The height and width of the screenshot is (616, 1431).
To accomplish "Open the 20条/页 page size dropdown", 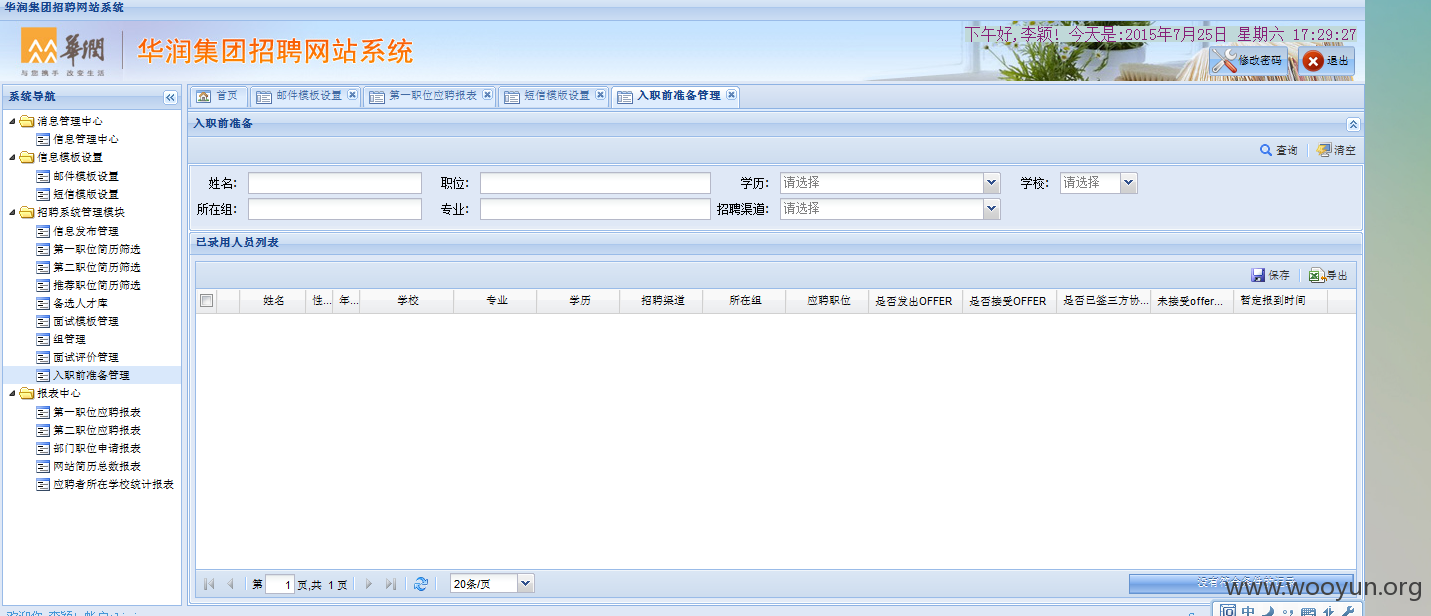I will pyautogui.click(x=526, y=583).
